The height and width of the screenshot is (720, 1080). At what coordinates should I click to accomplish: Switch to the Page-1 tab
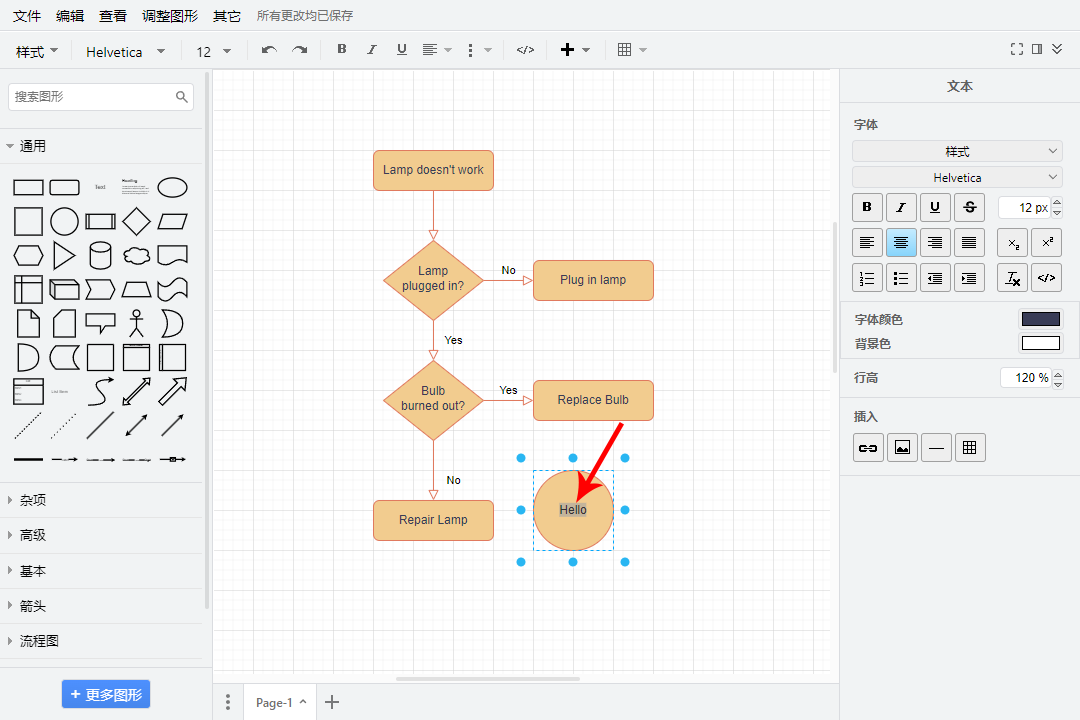pyautogui.click(x=274, y=702)
